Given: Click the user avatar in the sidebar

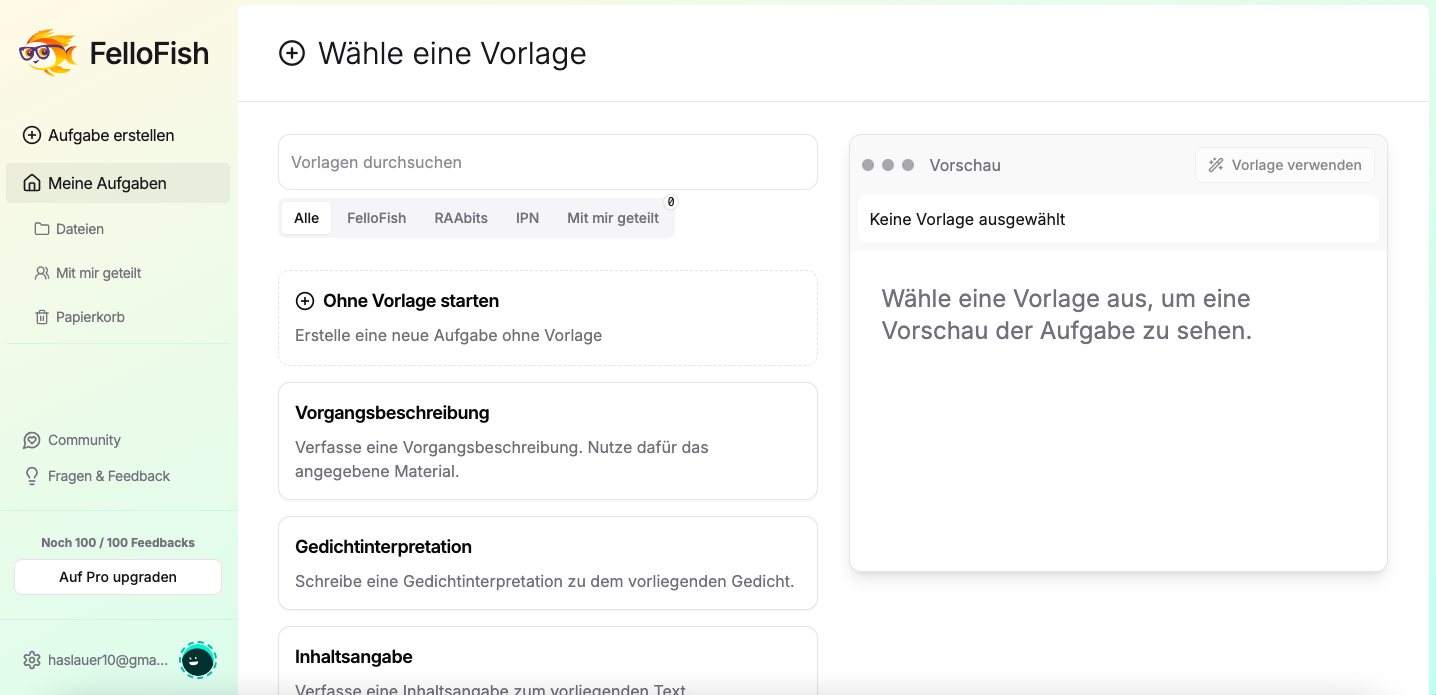Looking at the screenshot, I should (198, 660).
